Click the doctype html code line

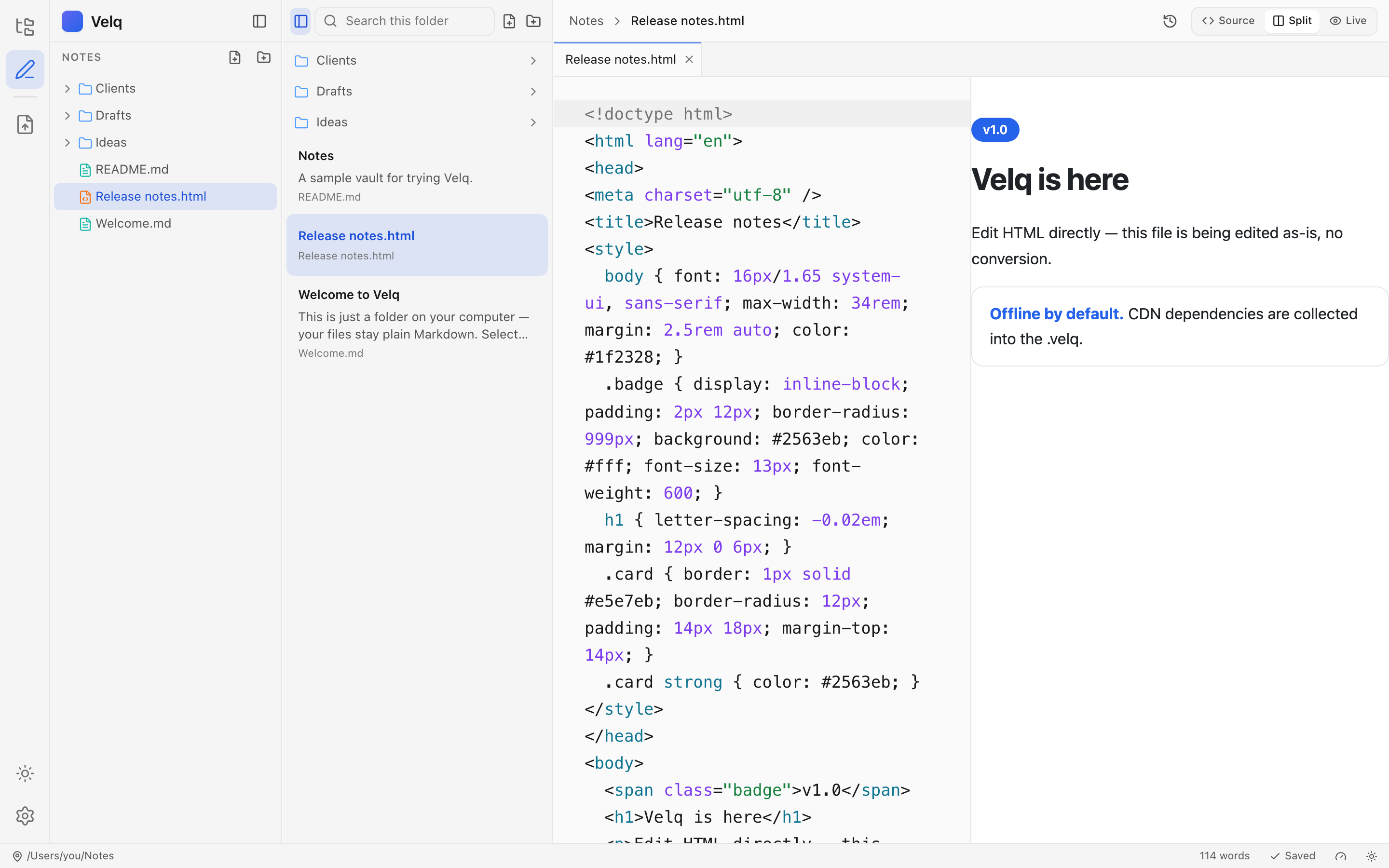tap(761, 114)
